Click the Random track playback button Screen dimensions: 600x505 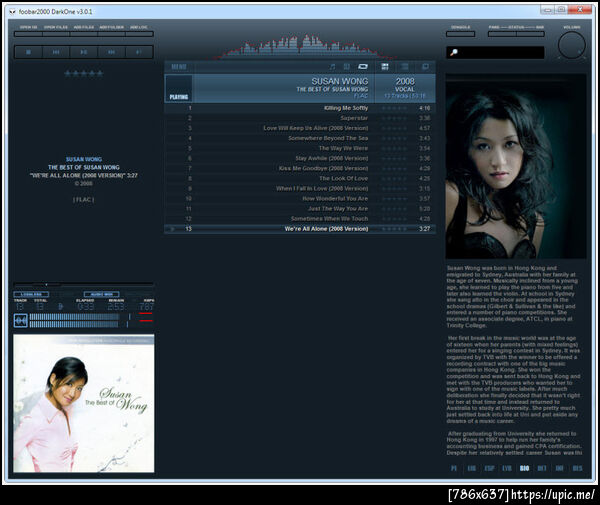139,52
